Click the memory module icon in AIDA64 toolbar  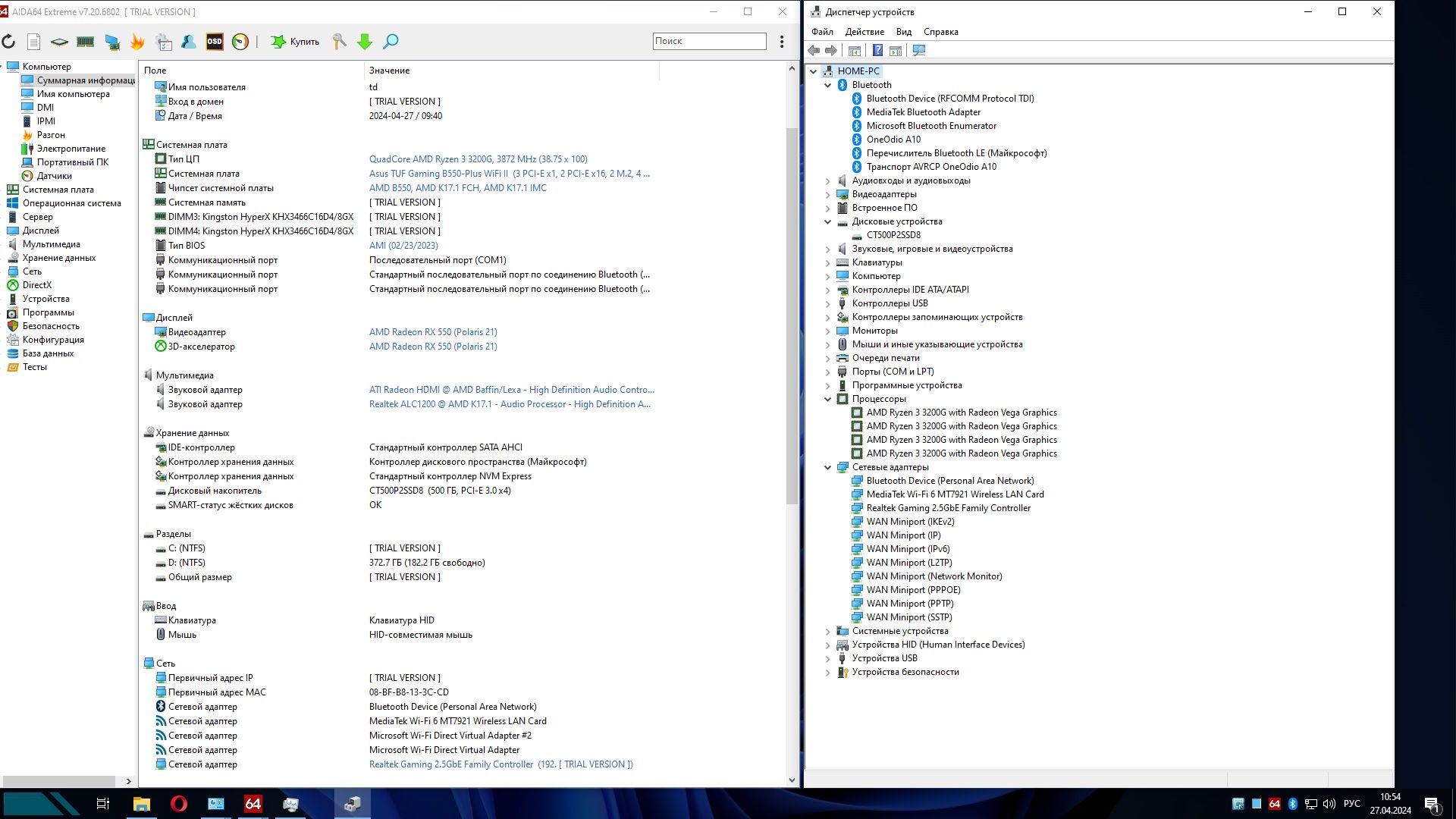85,42
